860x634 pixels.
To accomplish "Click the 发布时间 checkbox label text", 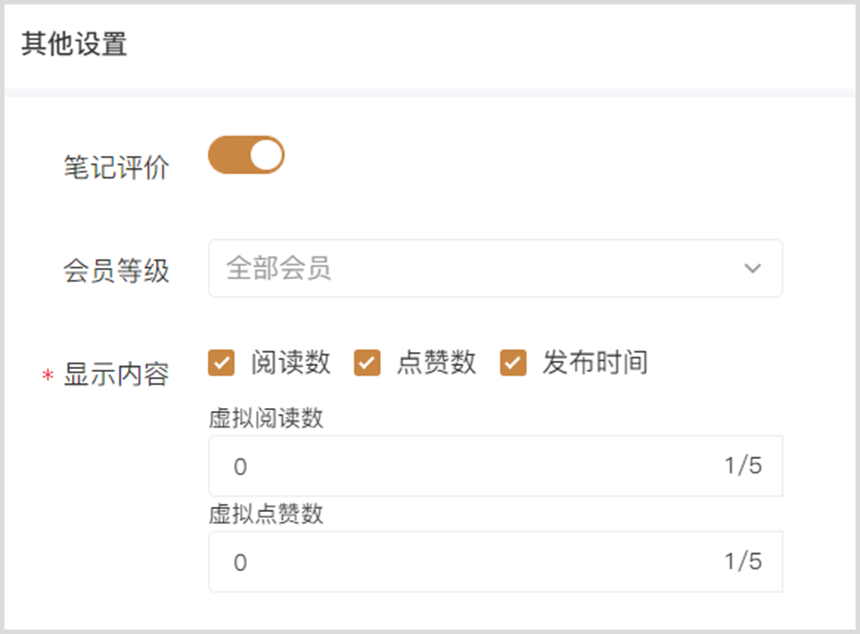I will point(595,363).
